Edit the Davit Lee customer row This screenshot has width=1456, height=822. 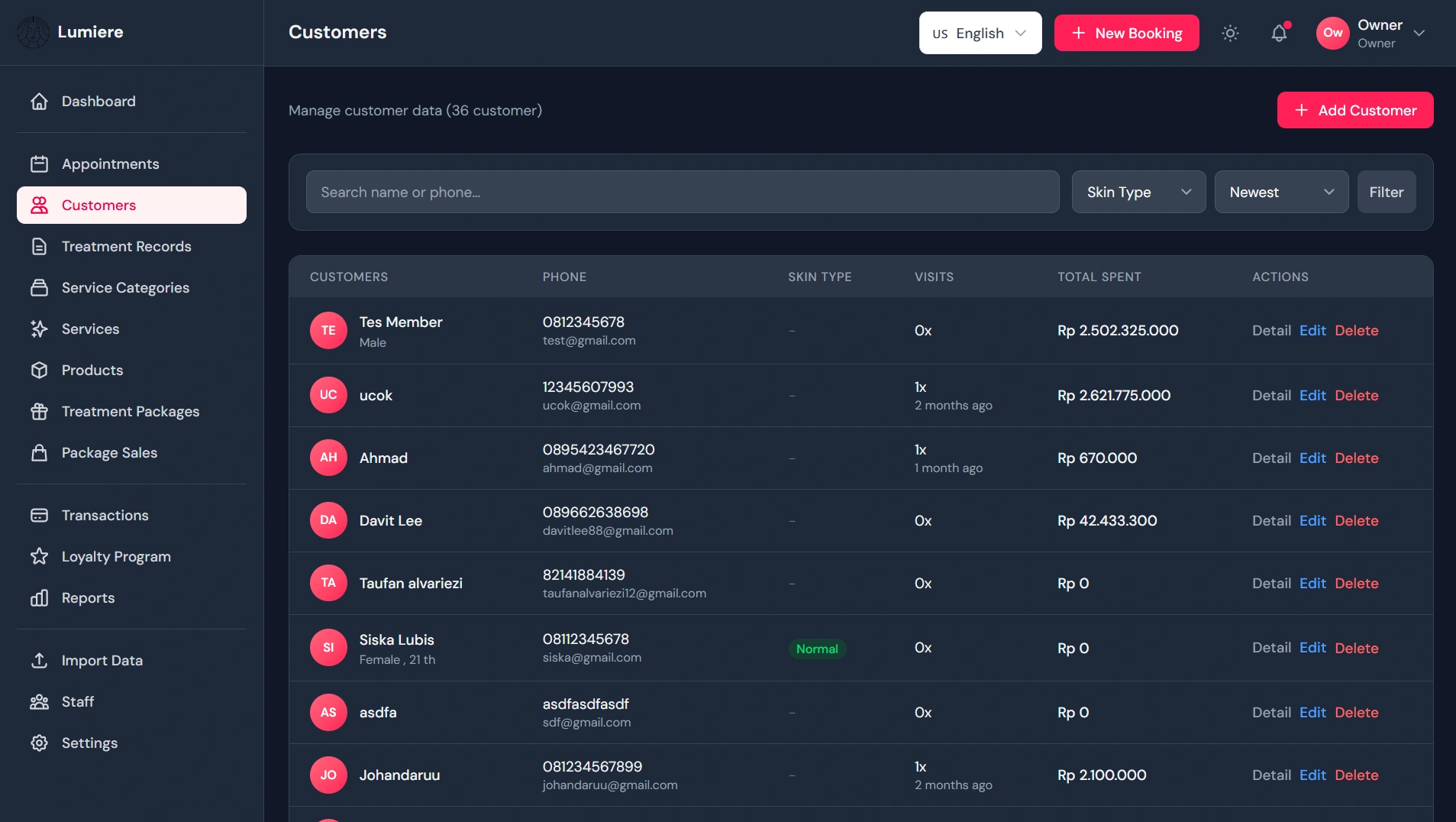click(x=1312, y=521)
